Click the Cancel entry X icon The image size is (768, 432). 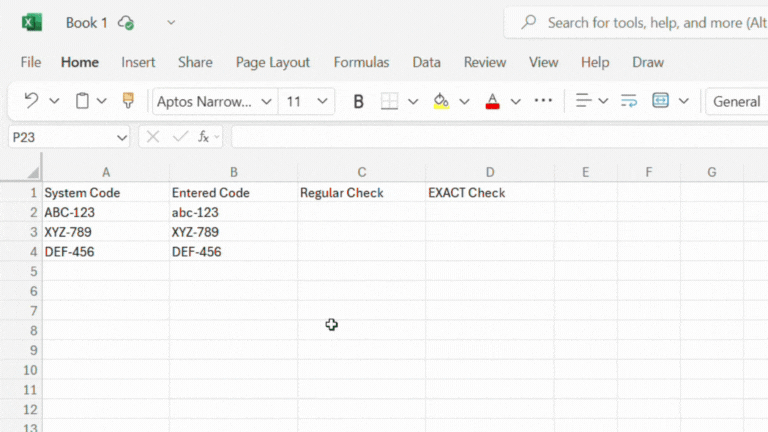click(153, 137)
